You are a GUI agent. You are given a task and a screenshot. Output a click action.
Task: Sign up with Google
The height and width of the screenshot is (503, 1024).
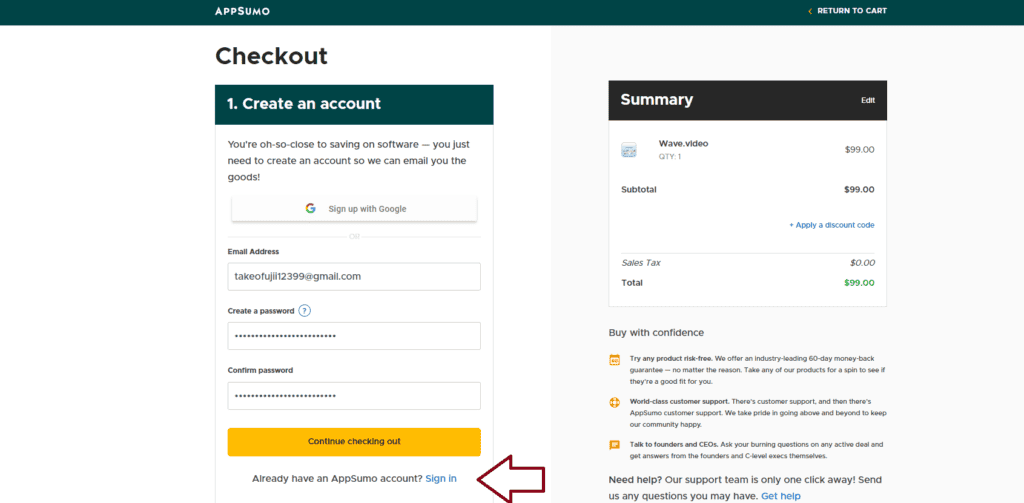354,209
